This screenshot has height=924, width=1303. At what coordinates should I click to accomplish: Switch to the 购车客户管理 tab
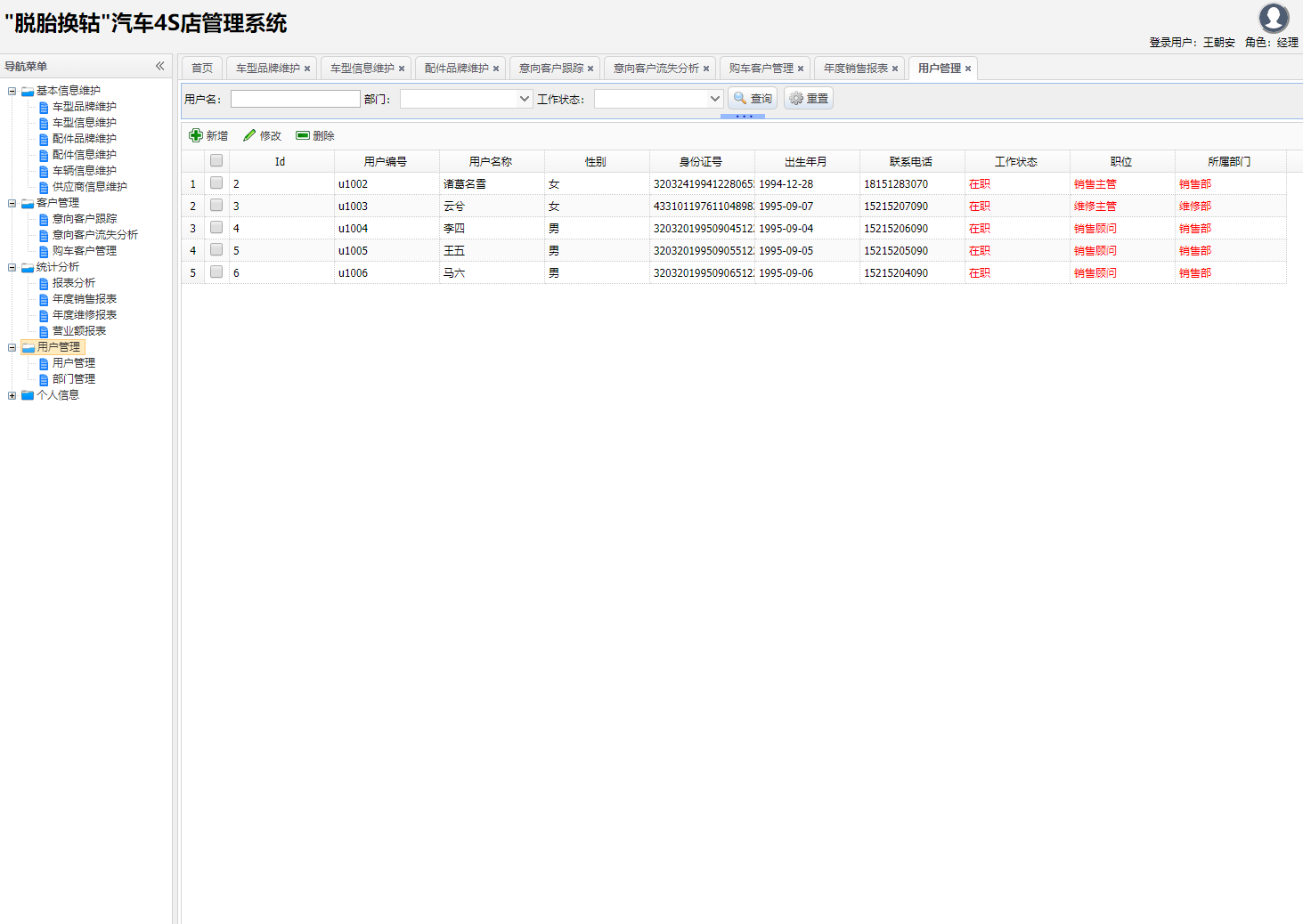[x=761, y=69]
